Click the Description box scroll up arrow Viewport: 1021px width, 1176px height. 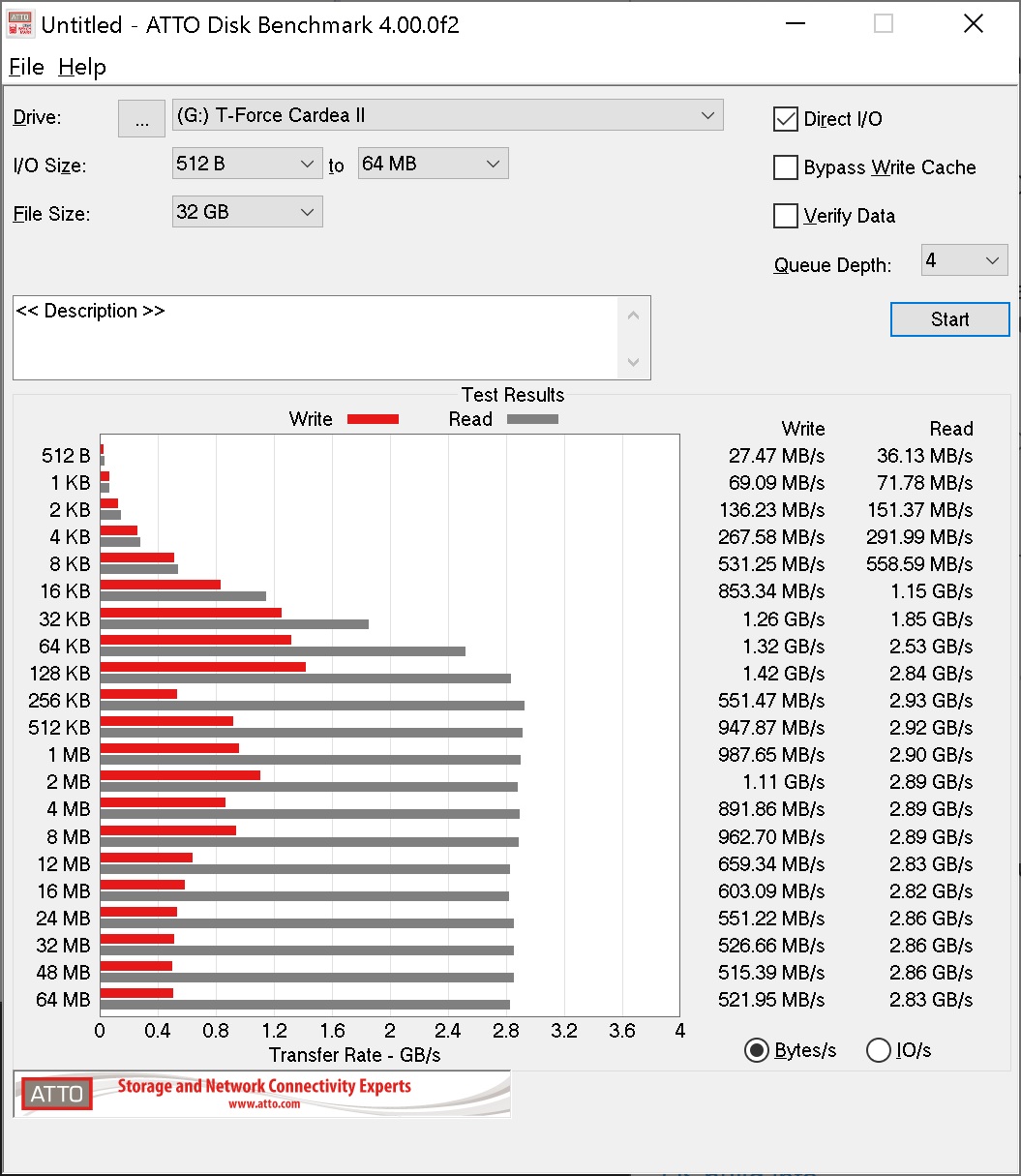[x=634, y=316]
